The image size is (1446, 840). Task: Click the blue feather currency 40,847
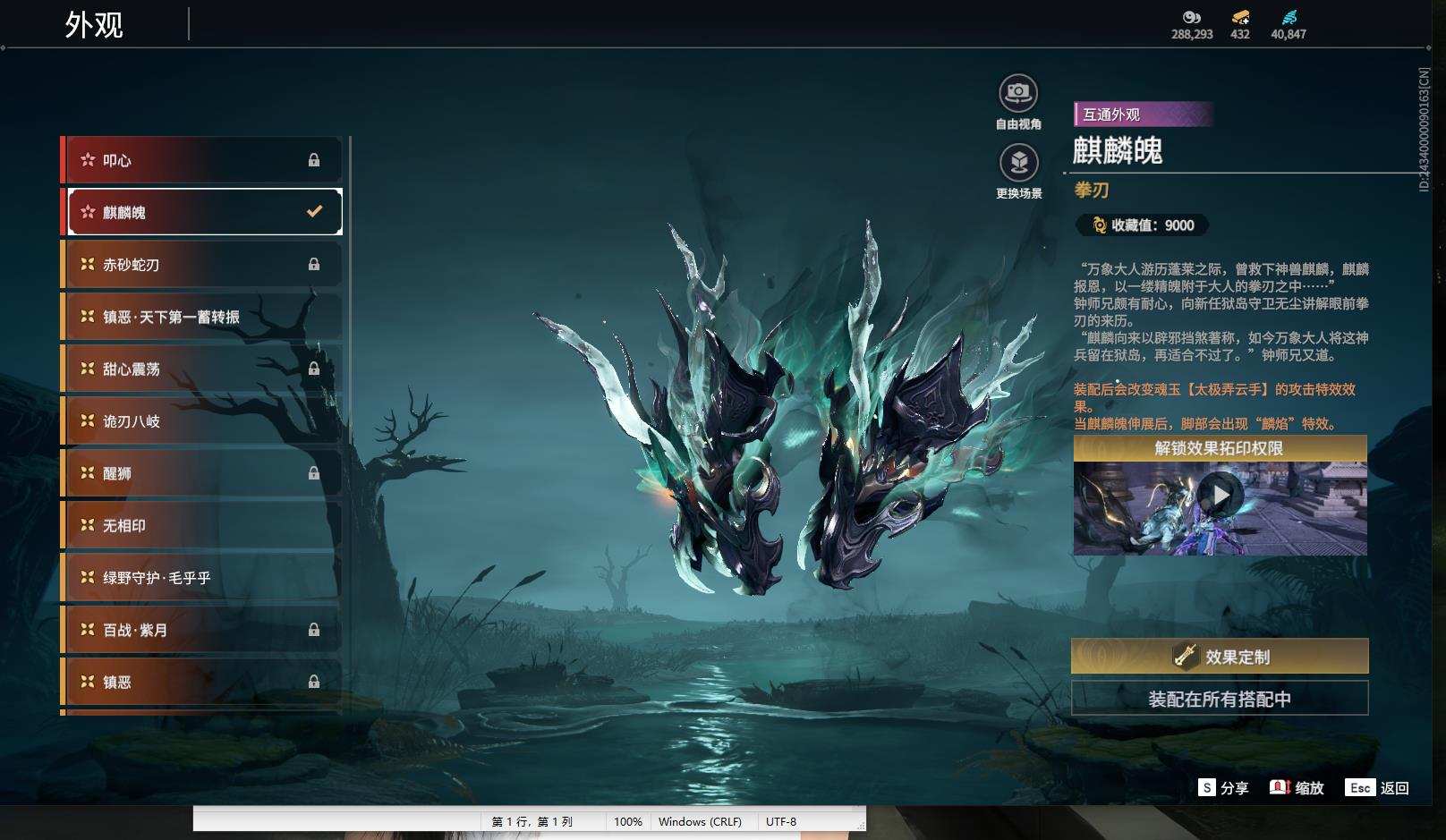1289,25
